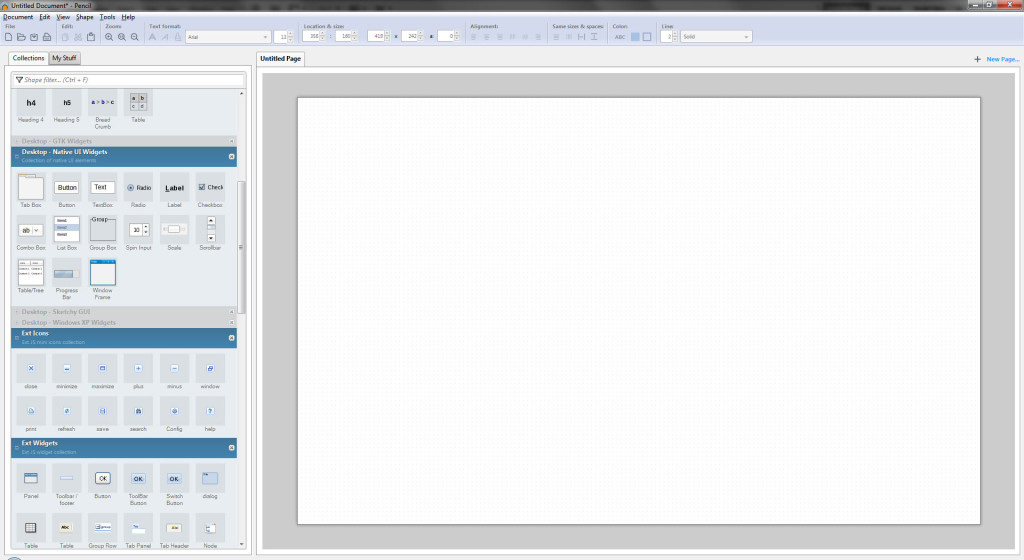The image size is (1024, 560).
Task: Expand the Desktop - Windows XP Widgets collection
Action: [x=123, y=322]
